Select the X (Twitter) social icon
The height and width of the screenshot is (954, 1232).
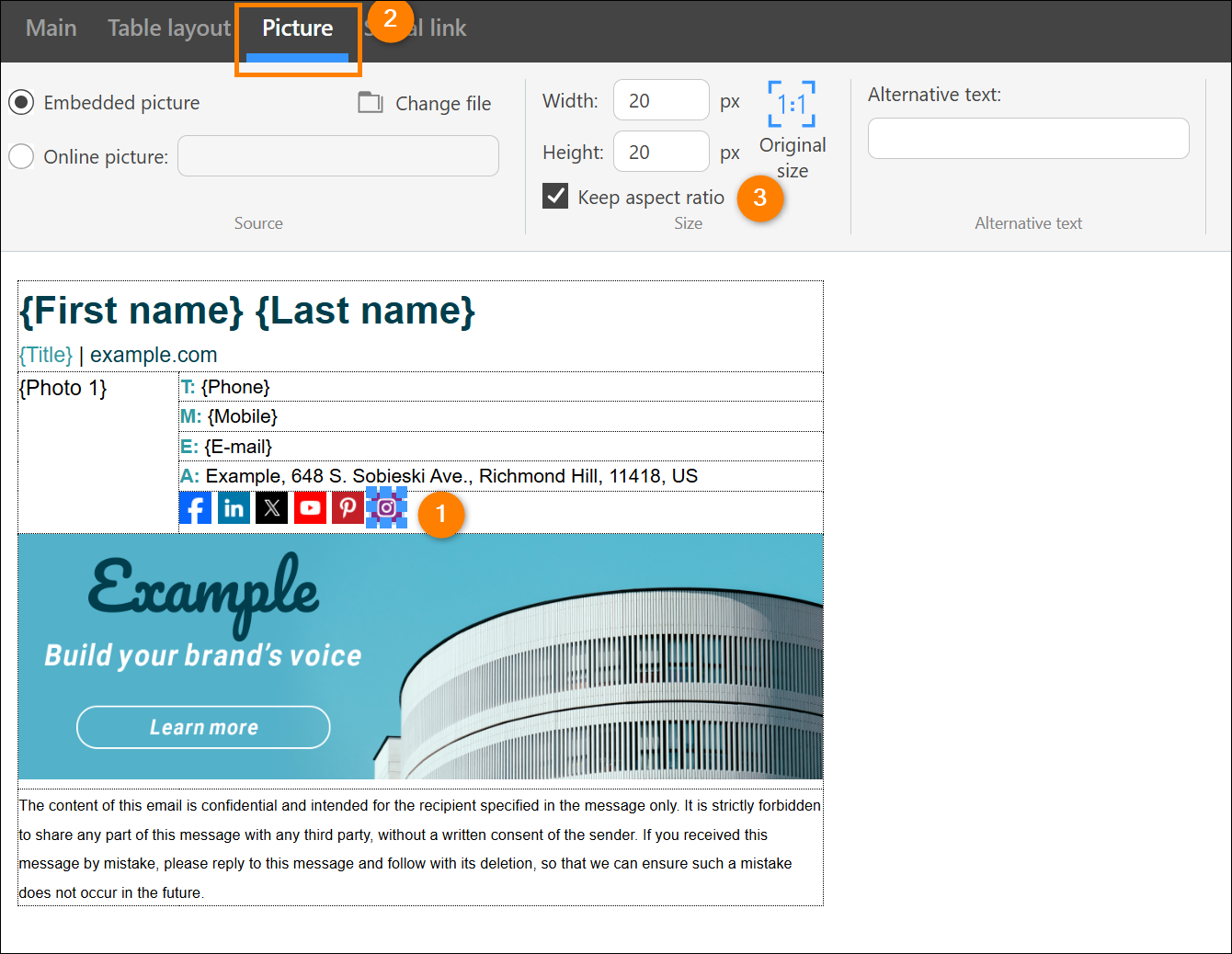[271, 507]
